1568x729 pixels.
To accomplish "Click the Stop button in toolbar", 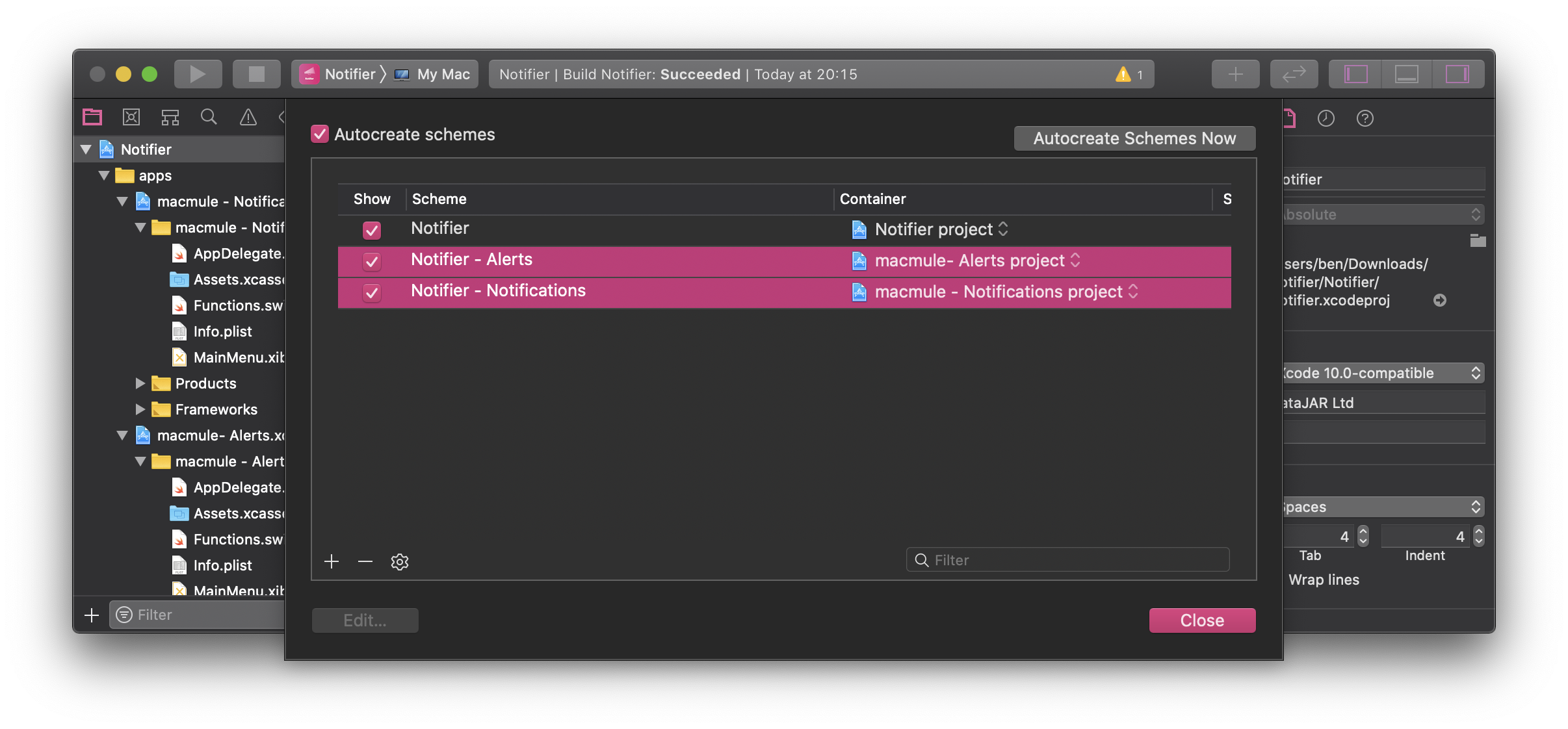I will click(x=256, y=74).
